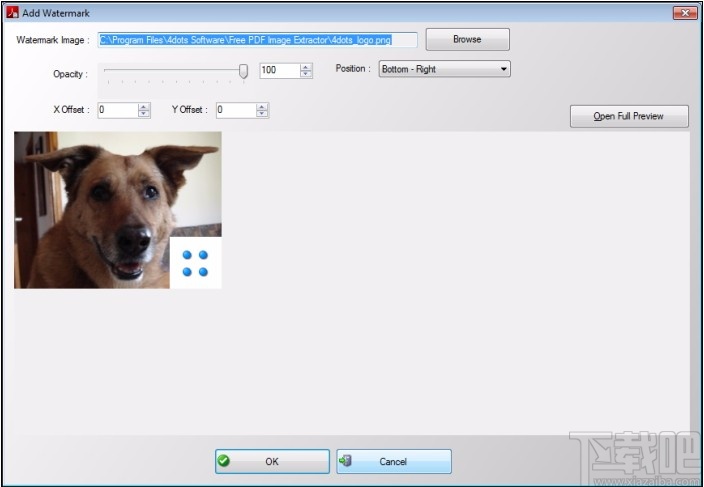Close the Add Watermark dialog
Screen dimensions: 704x487
point(685,13)
